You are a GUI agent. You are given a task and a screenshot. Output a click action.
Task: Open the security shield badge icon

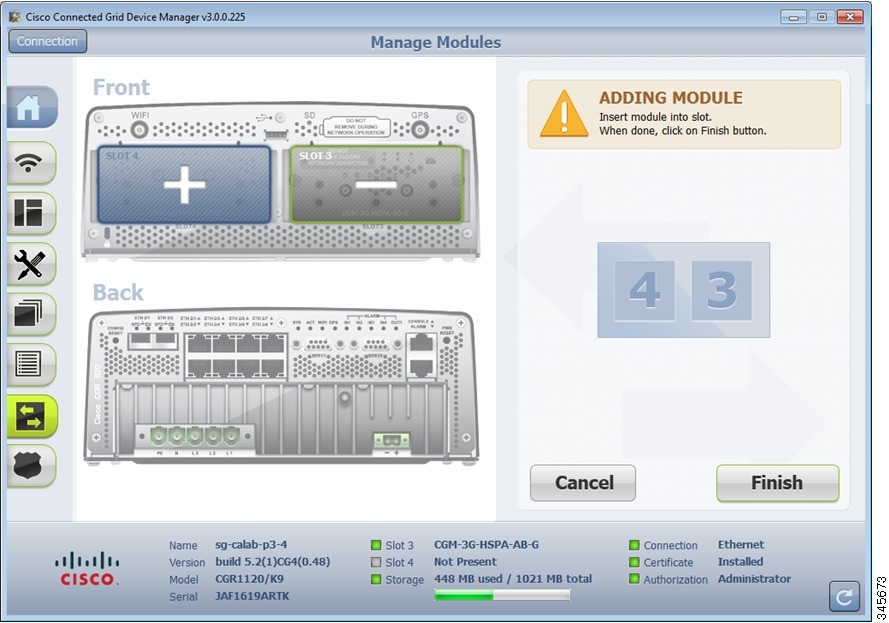[x=31, y=466]
